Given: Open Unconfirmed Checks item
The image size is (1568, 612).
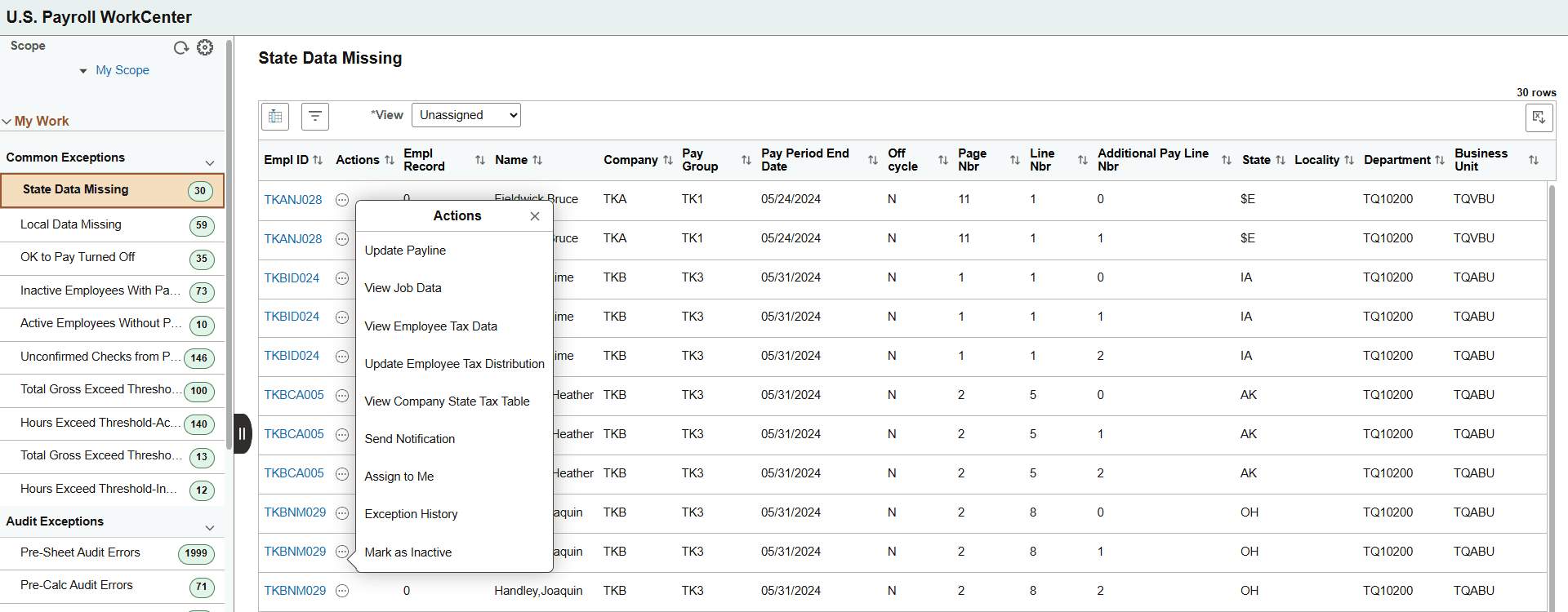Looking at the screenshot, I should coord(112,357).
